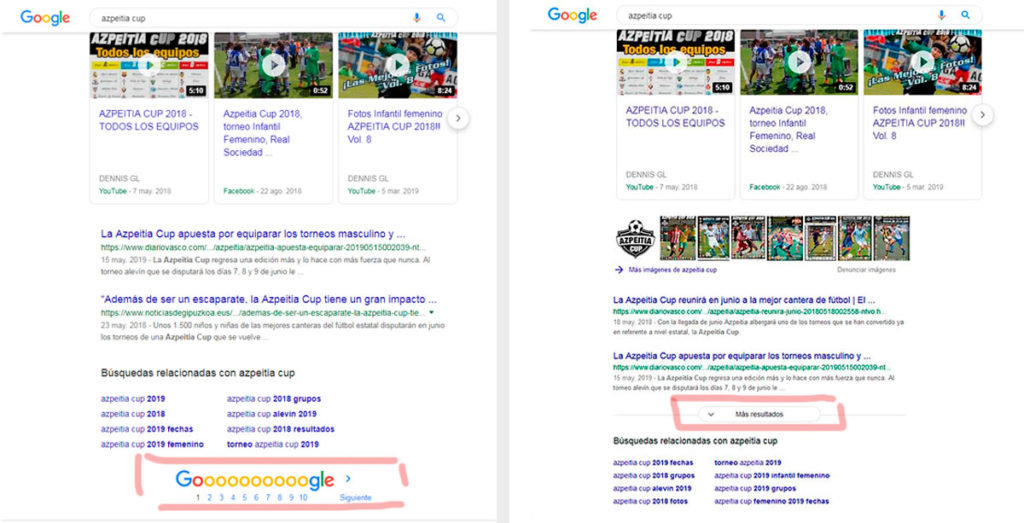
Task: Select 'azpeitia cup 2019 fechas' in right window
Action: [653, 462]
